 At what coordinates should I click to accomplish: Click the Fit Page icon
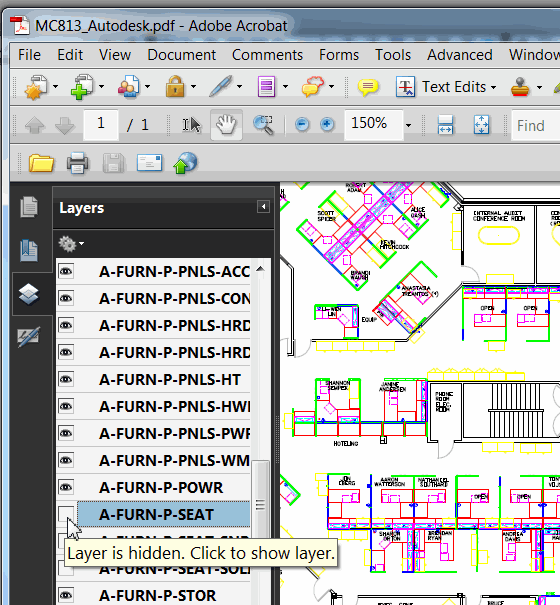[481, 125]
